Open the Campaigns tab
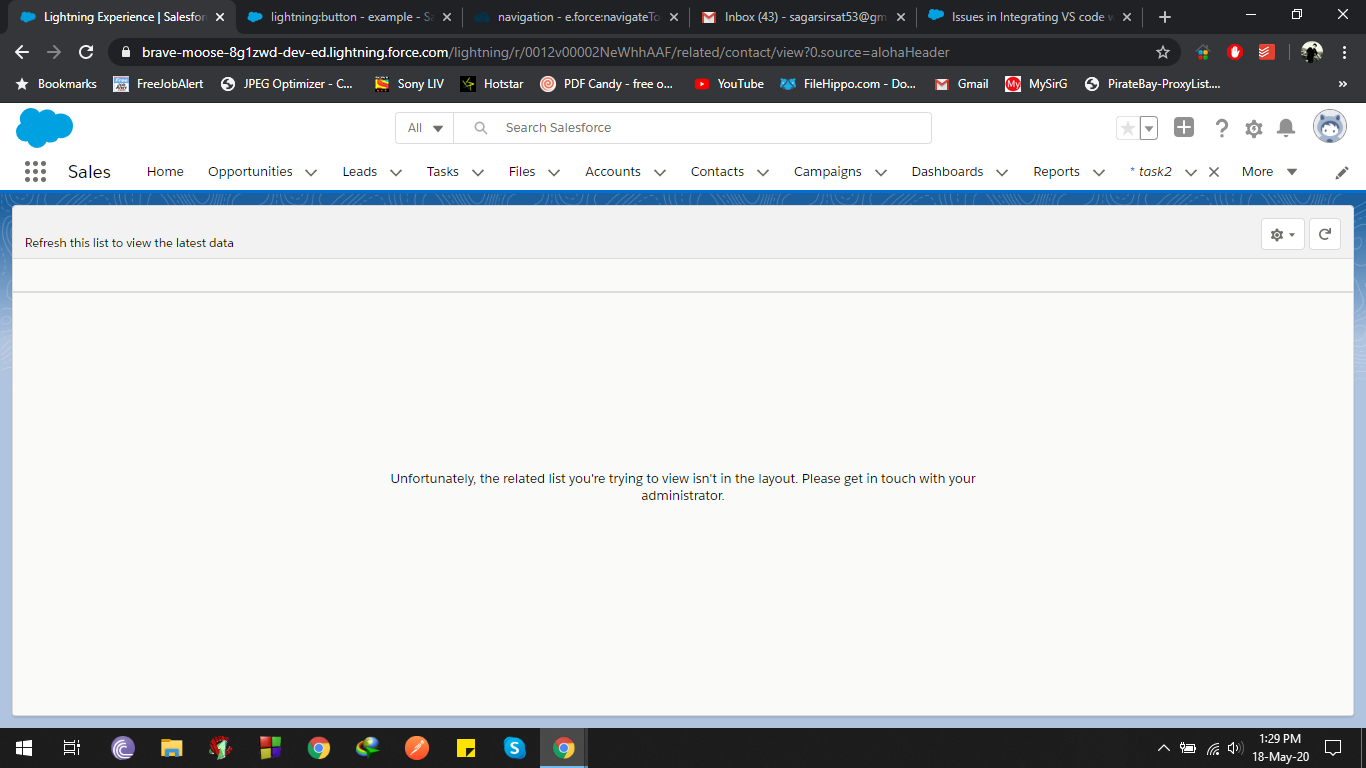The width and height of the screenshot is (1366, 768). point(828,172)
